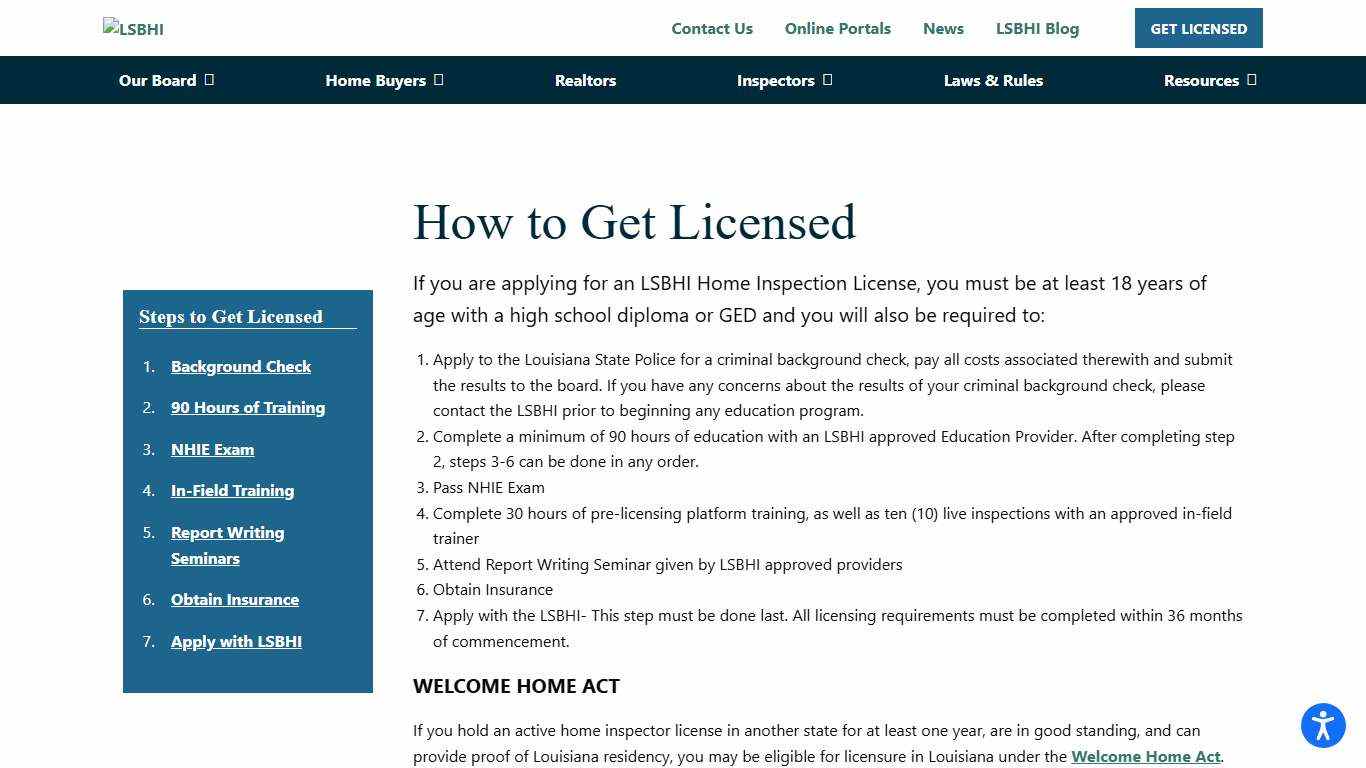
Task: Go to the News section
Action: click(943, 28)
